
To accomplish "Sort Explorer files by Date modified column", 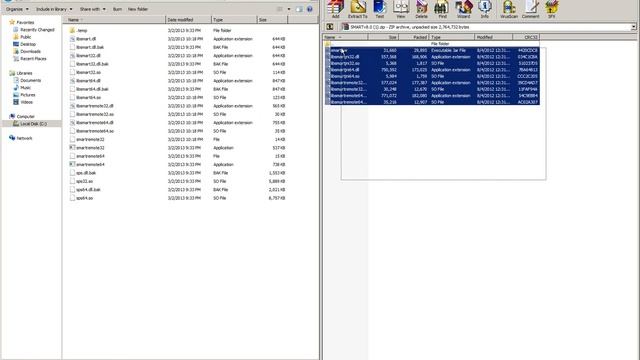I will [x=189, y=20].
